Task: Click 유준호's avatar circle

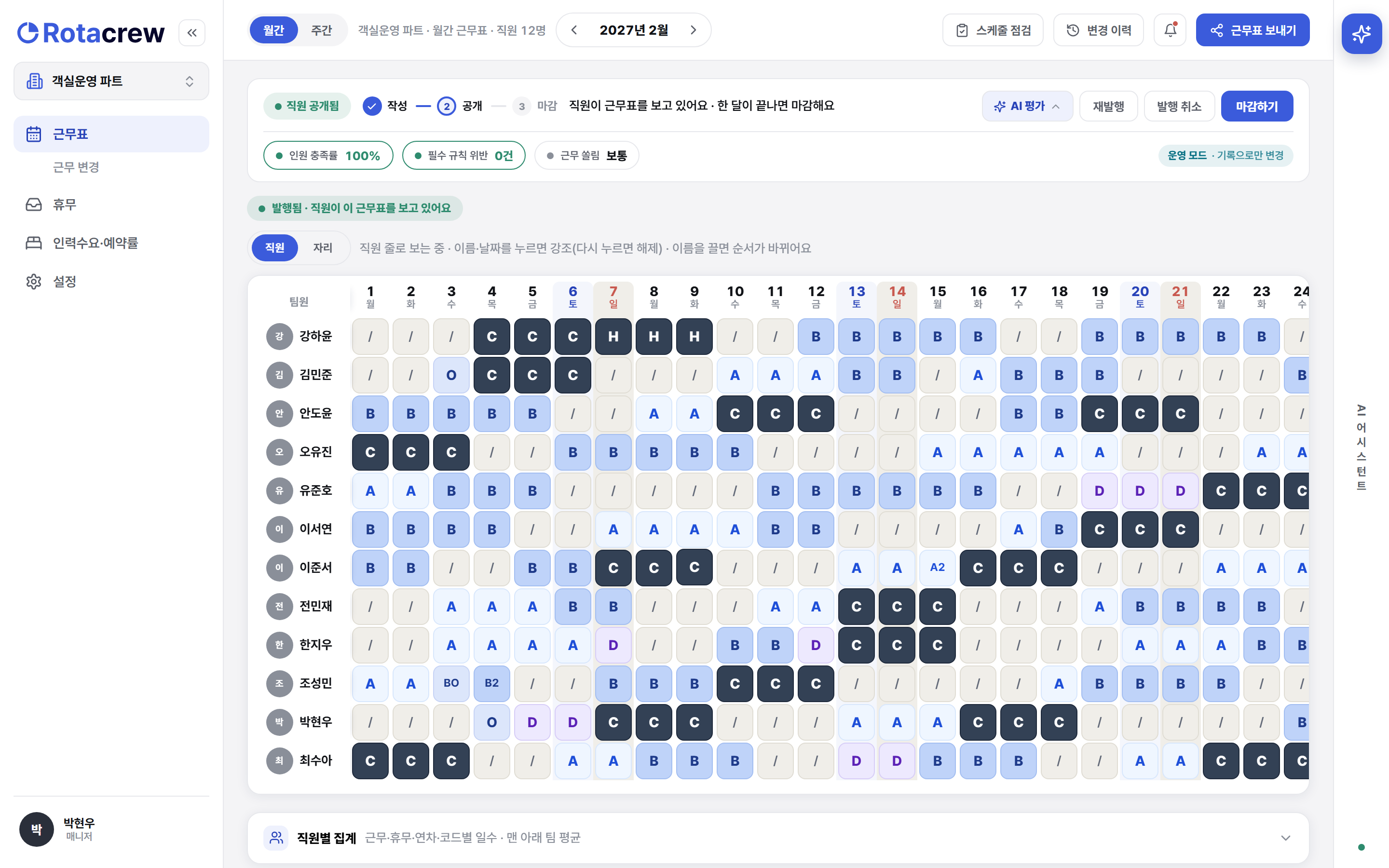Action: (x=280, y=490)
